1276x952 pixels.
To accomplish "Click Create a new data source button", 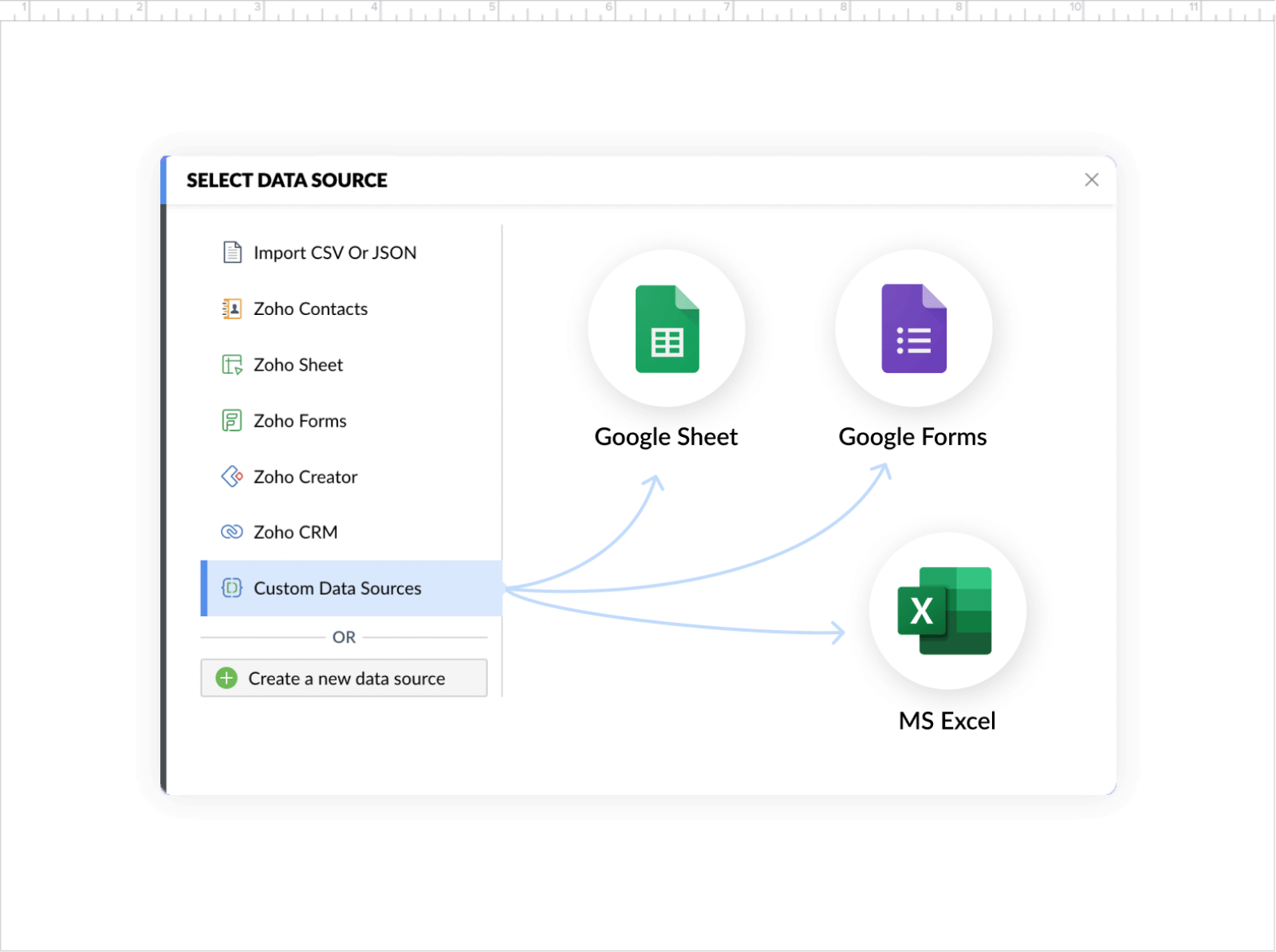I will click(344, 678).
